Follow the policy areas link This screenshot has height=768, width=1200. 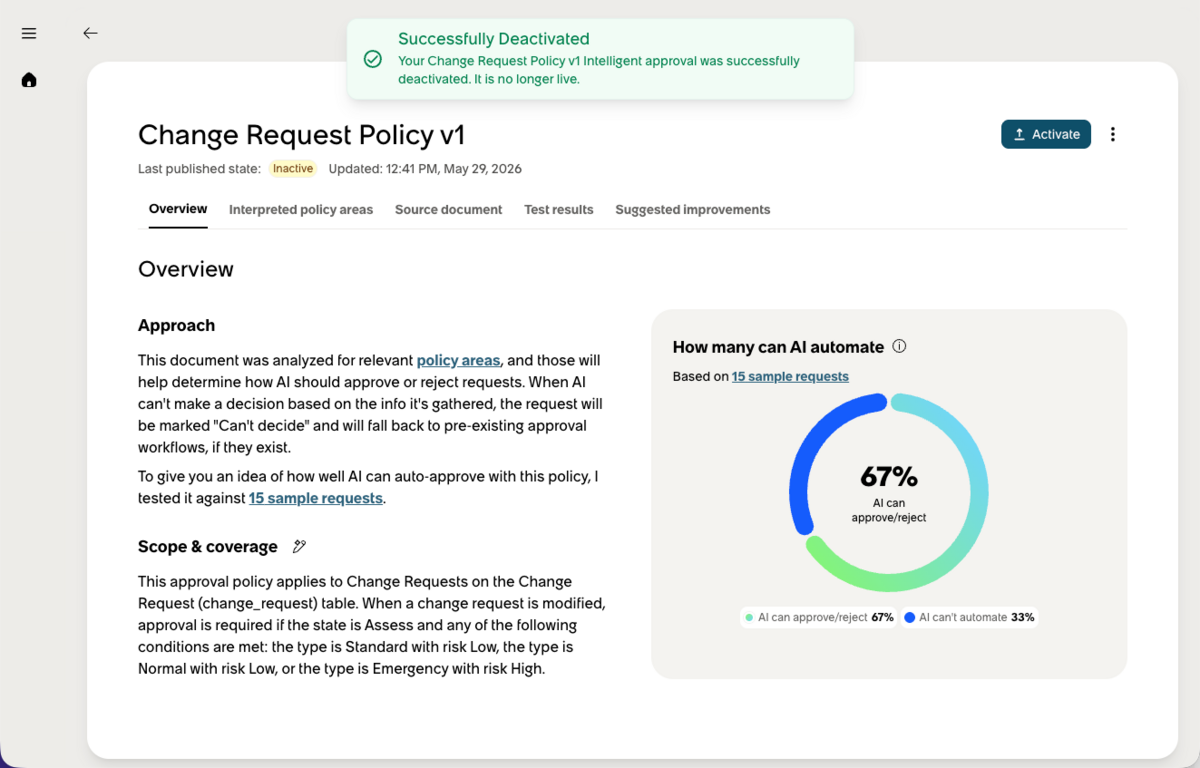[458, 360]
